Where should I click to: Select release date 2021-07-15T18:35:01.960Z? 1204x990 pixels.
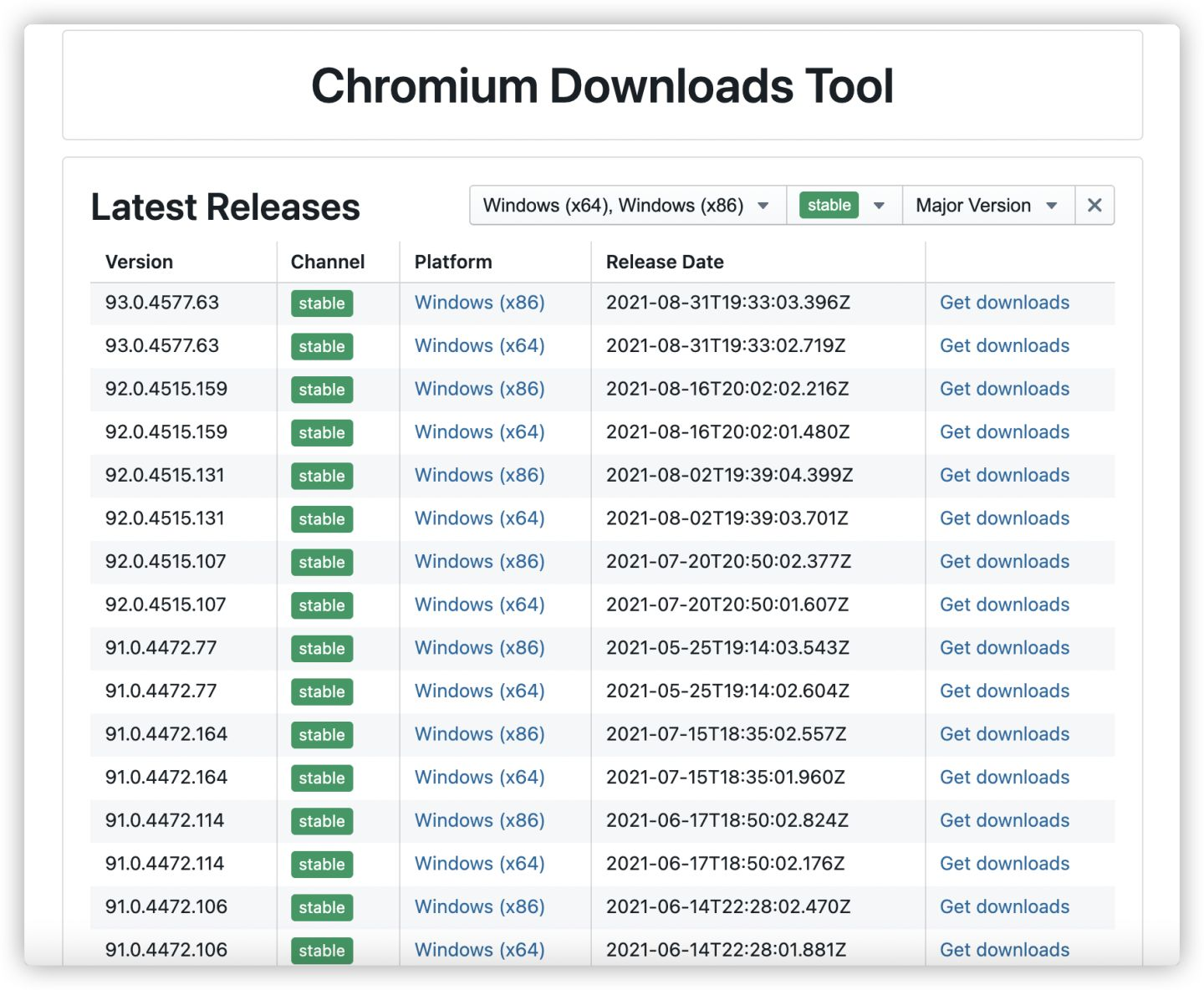click(x=726, y=778)
